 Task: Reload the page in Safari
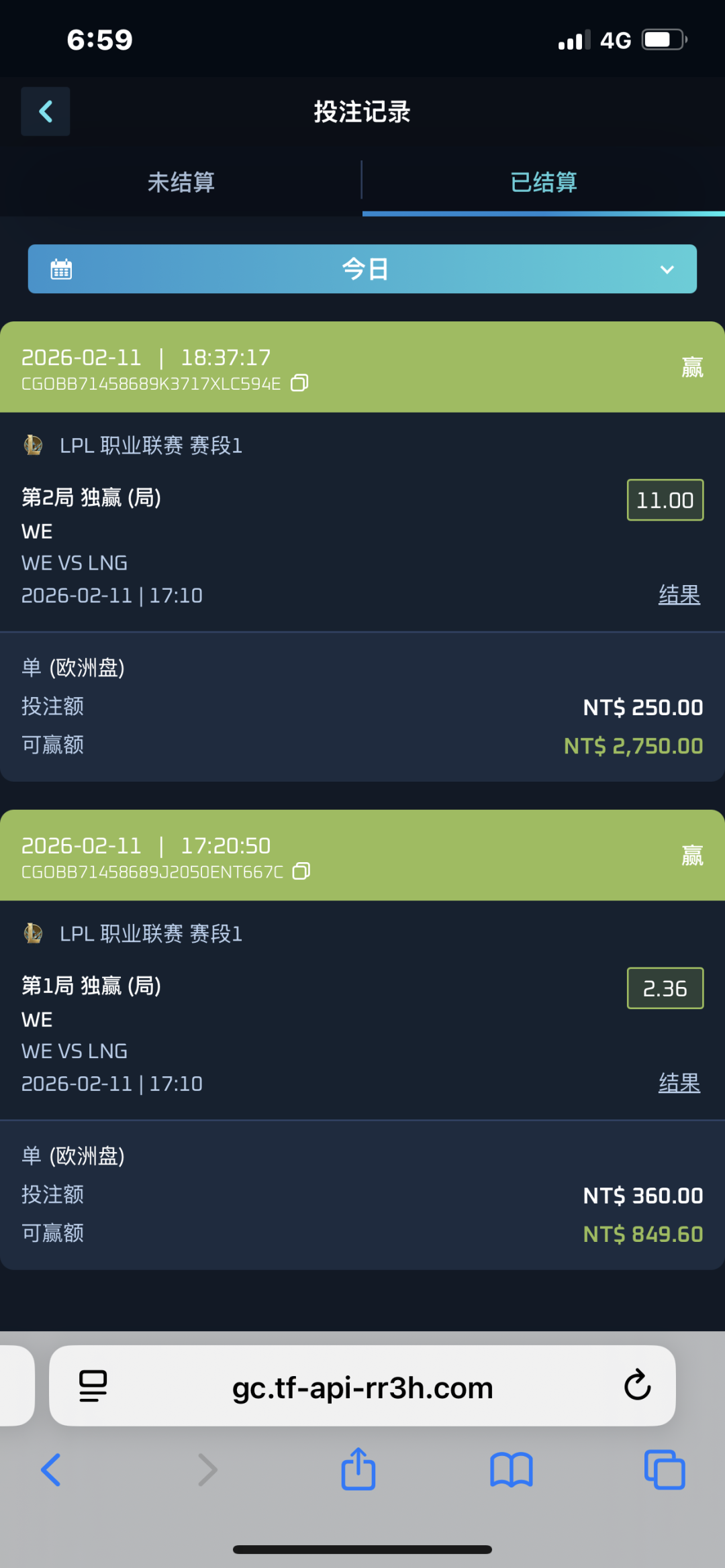coord(637,1385)
